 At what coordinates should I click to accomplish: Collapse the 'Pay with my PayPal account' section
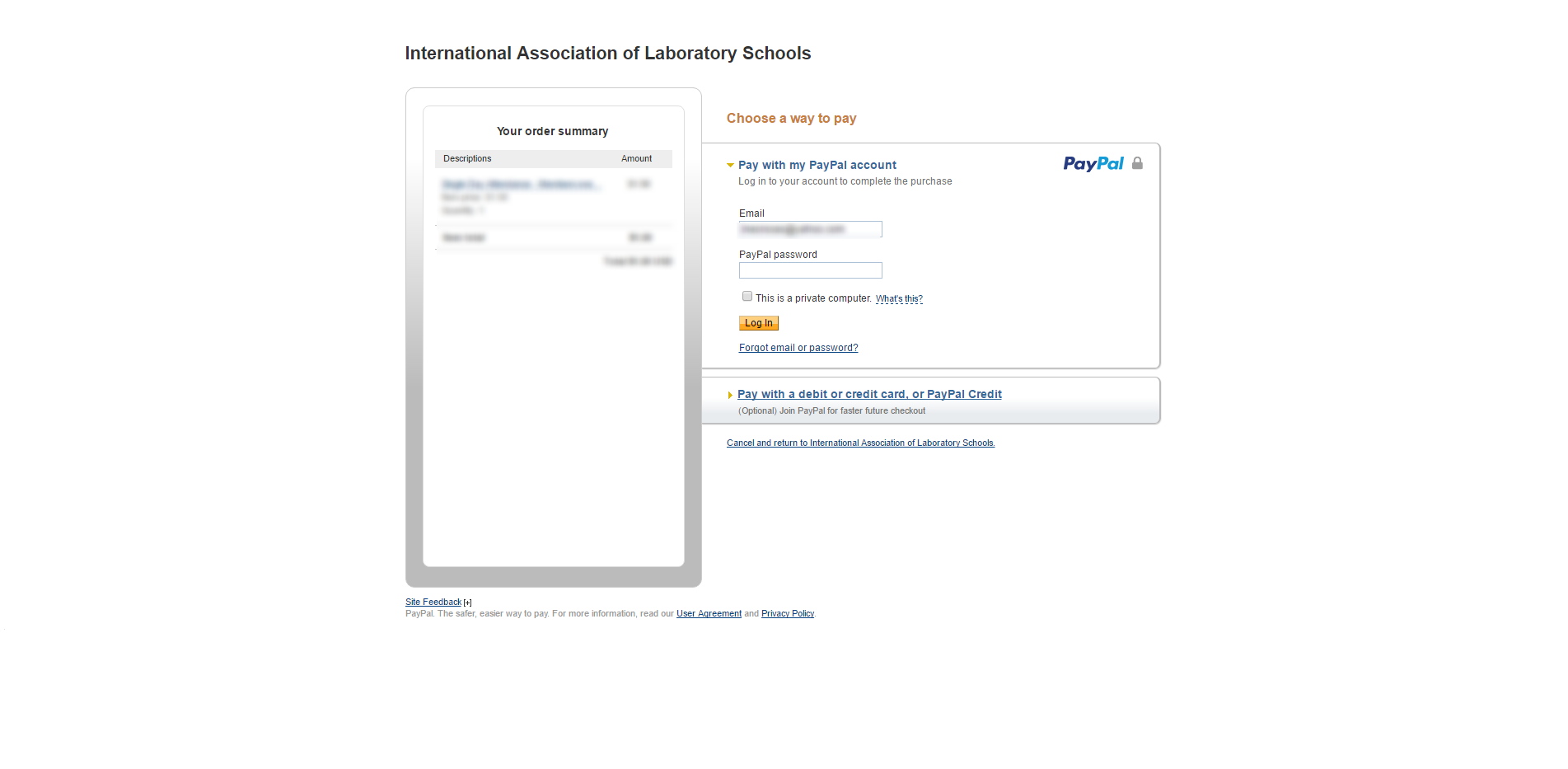pyautogui.click(x=817, y=165)
